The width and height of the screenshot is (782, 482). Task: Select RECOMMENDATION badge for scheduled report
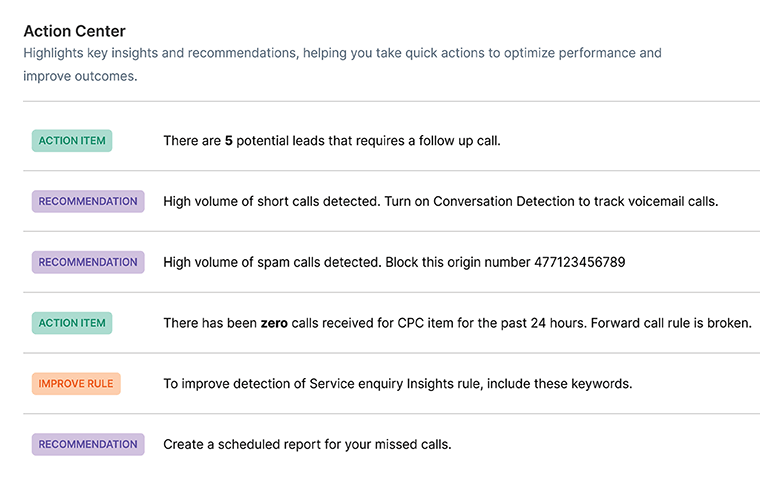pyautogui.click(x=88, y=444)
